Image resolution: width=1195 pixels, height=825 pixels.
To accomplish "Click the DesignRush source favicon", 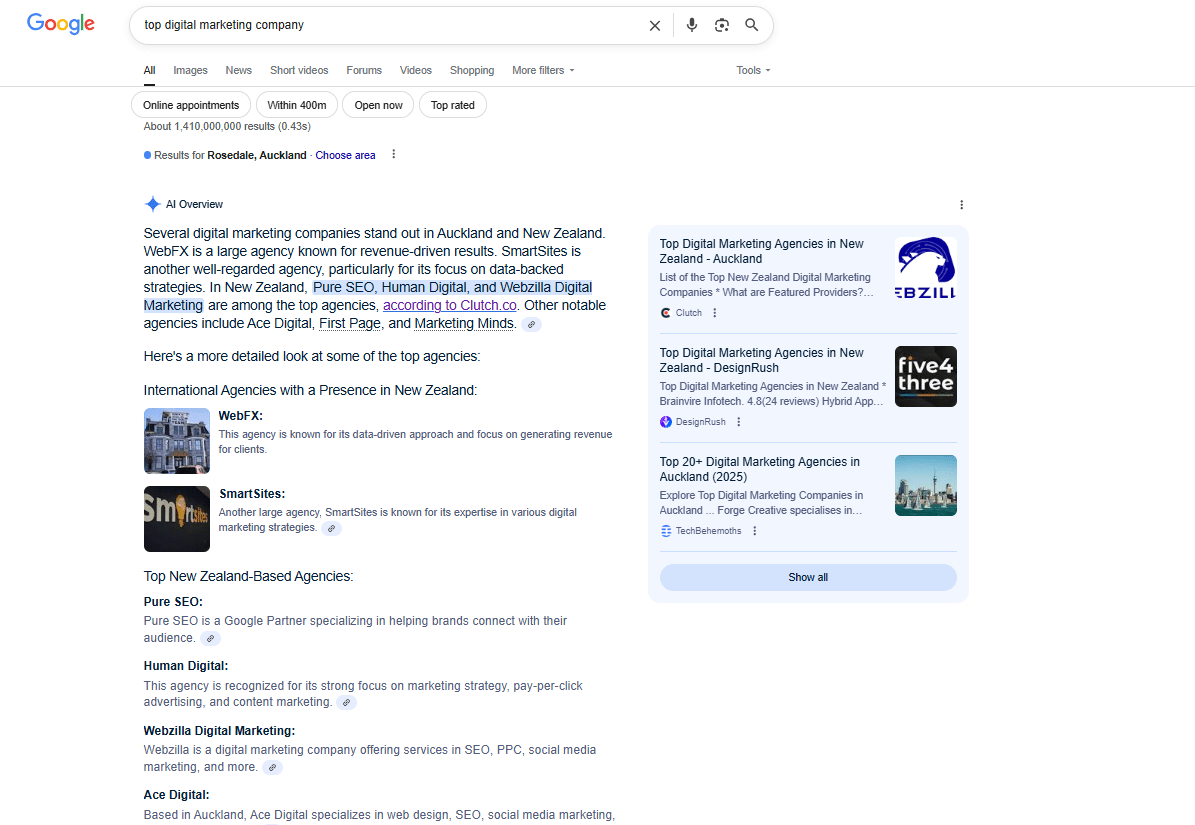I will 665,422.
